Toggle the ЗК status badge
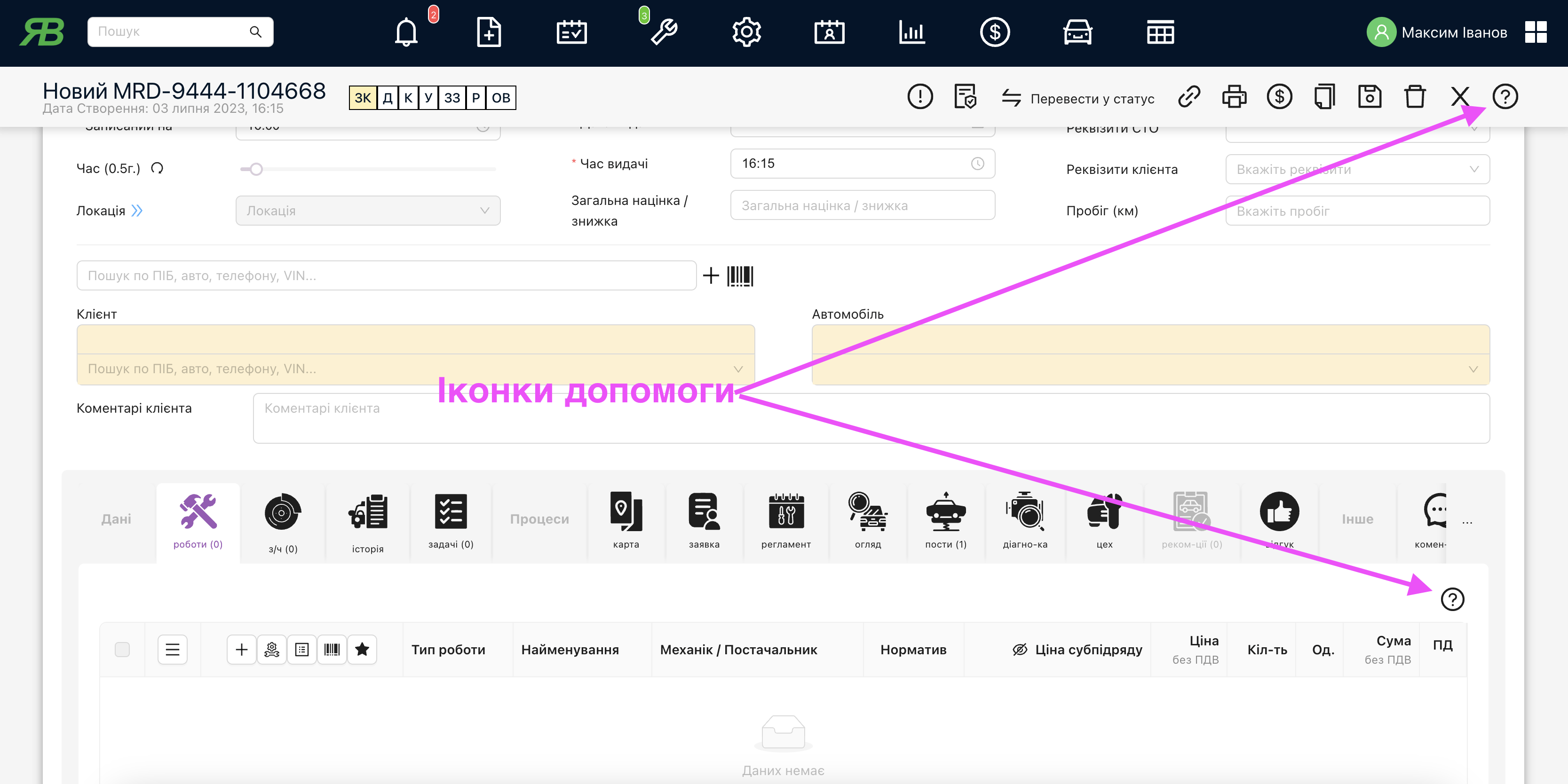The width and height of the screenshot is (1568, 784). point(363,98)
